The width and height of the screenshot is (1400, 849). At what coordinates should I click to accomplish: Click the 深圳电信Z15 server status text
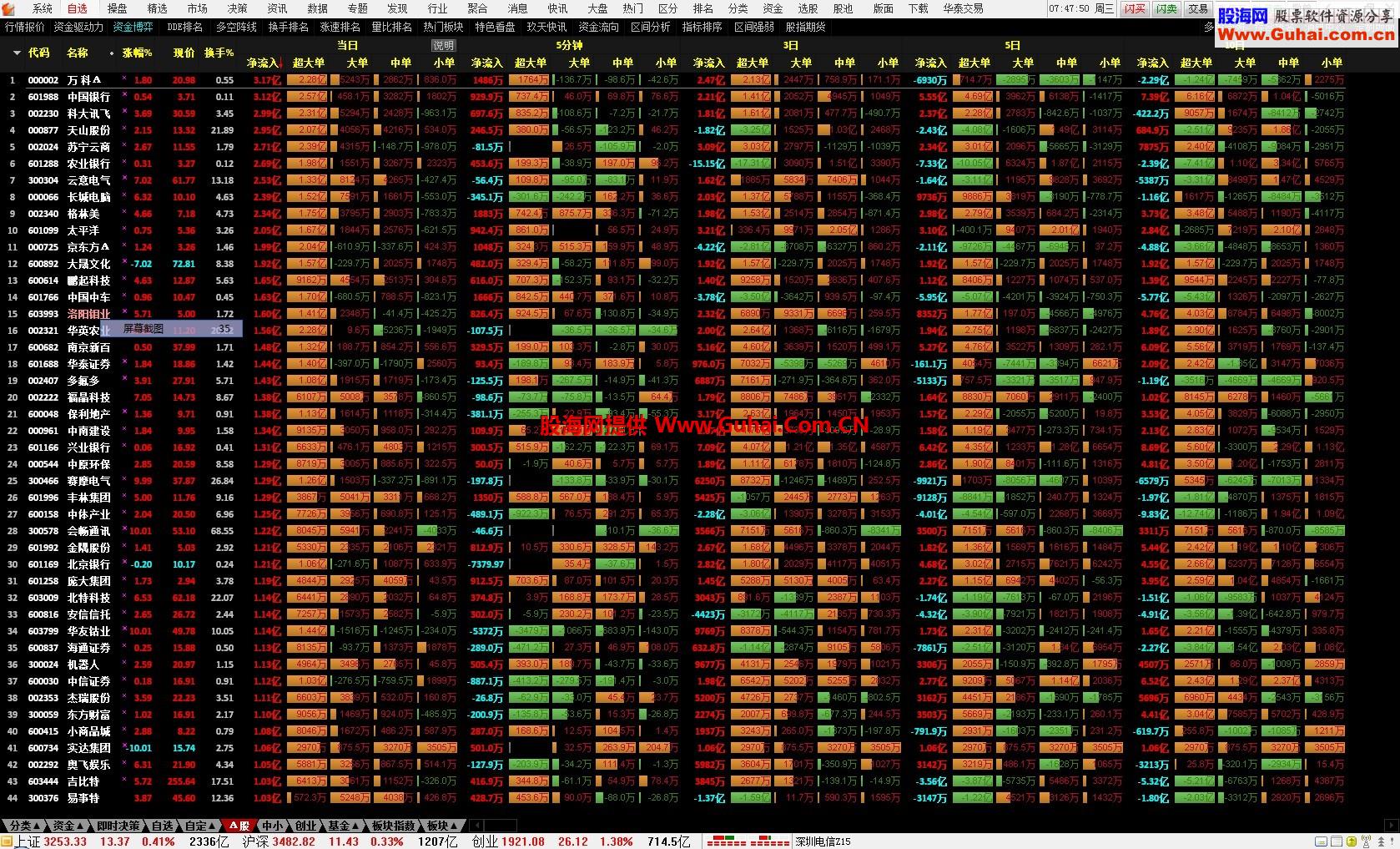823,841
